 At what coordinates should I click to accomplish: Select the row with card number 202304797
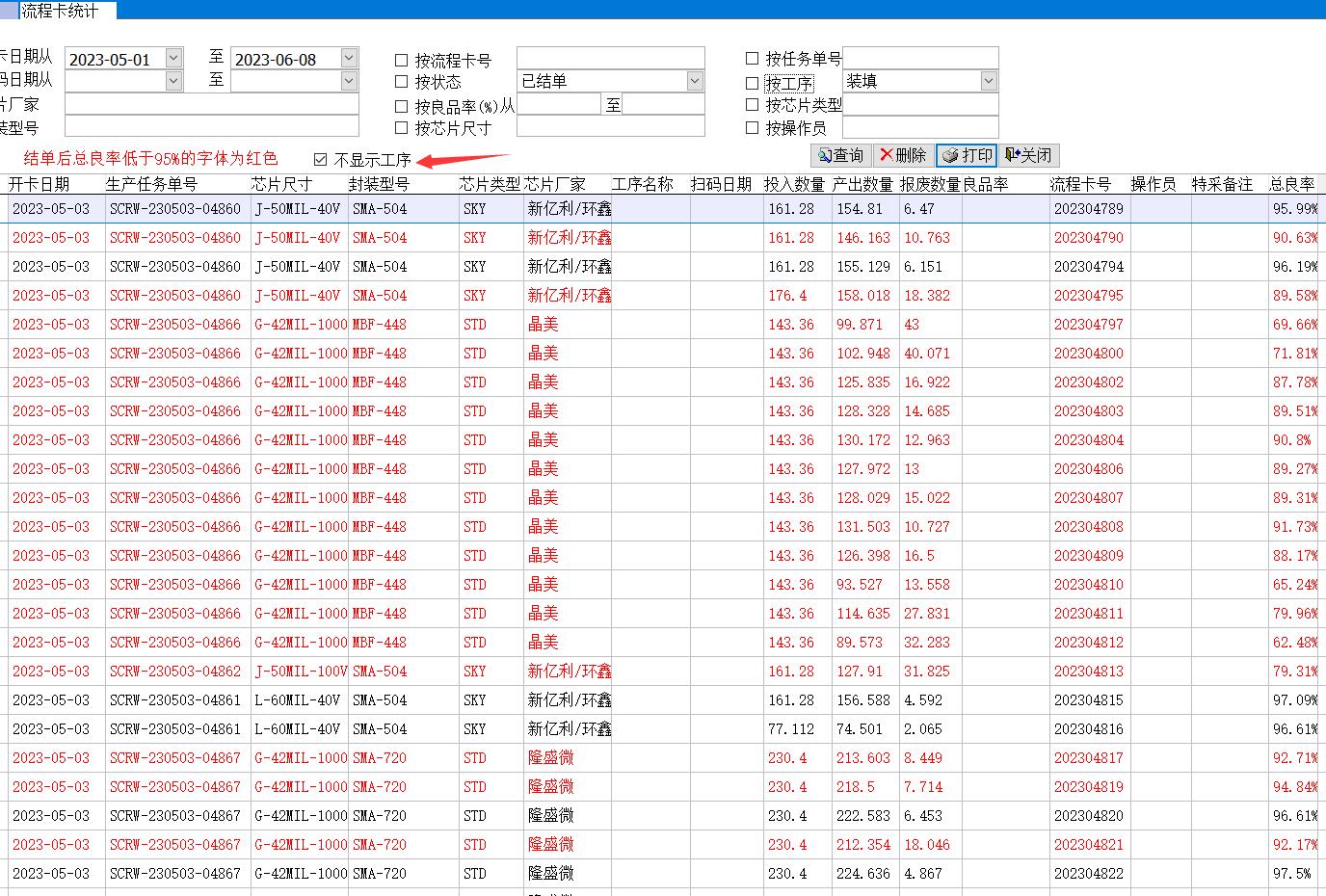coord(1088,325)
